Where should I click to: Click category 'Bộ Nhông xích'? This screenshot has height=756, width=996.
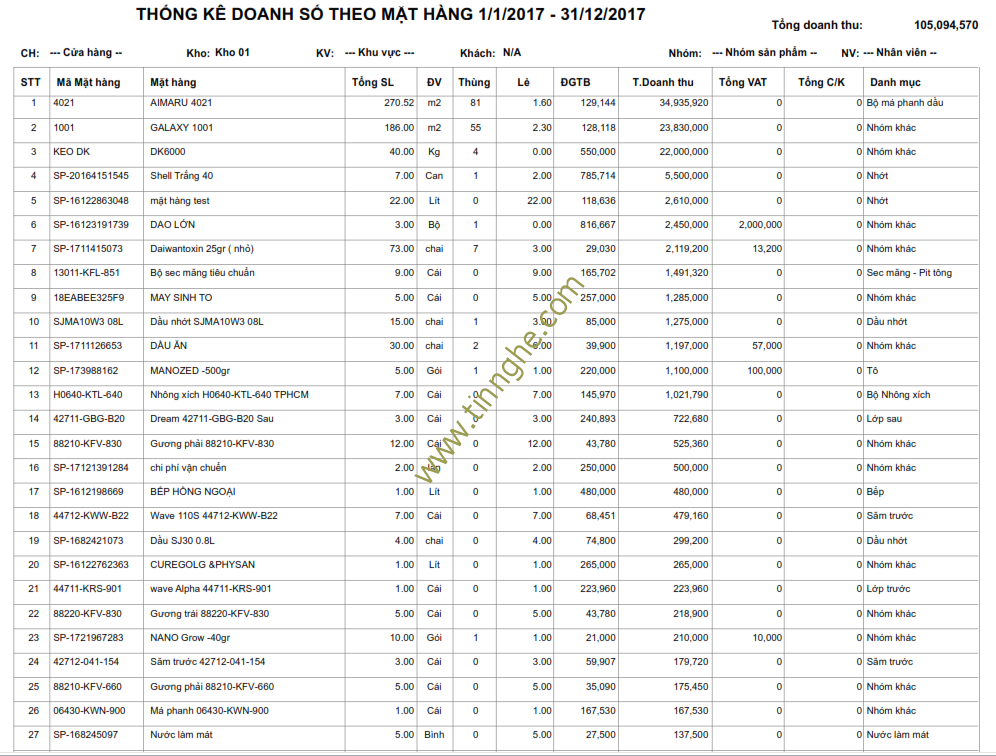coord(898,395)
